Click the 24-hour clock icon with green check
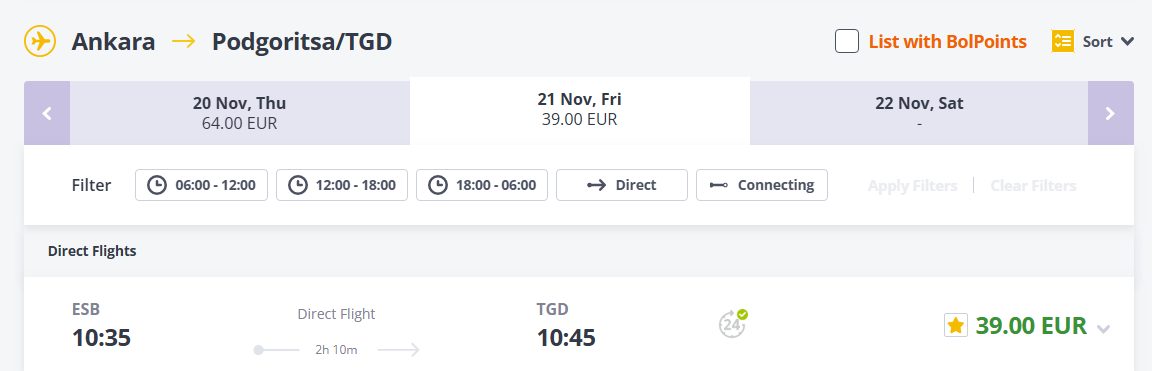 tap(732, 323)
